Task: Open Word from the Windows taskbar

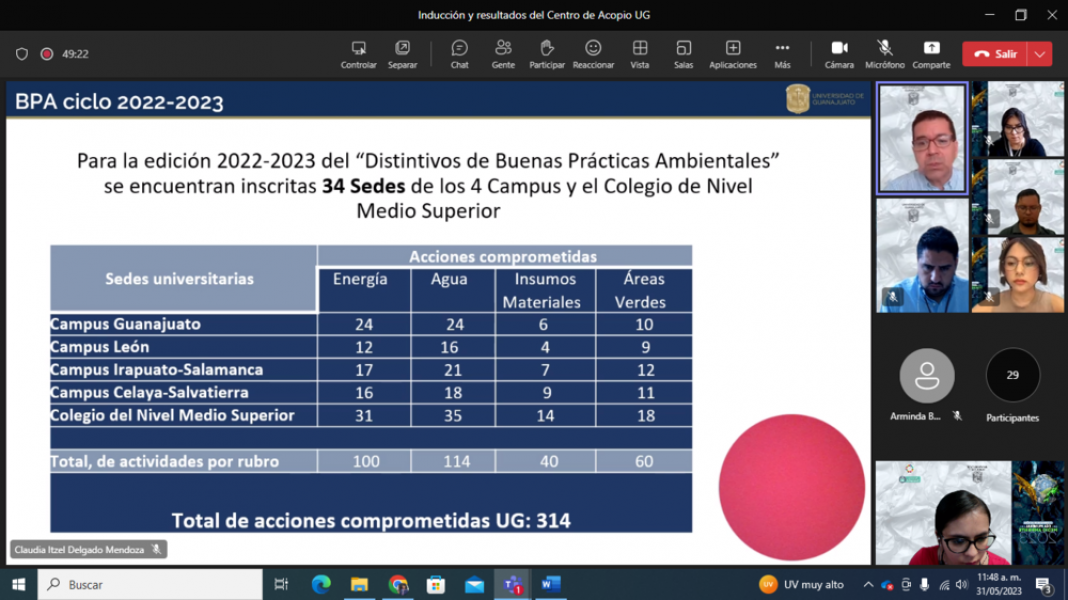Action: pos(551,584)
